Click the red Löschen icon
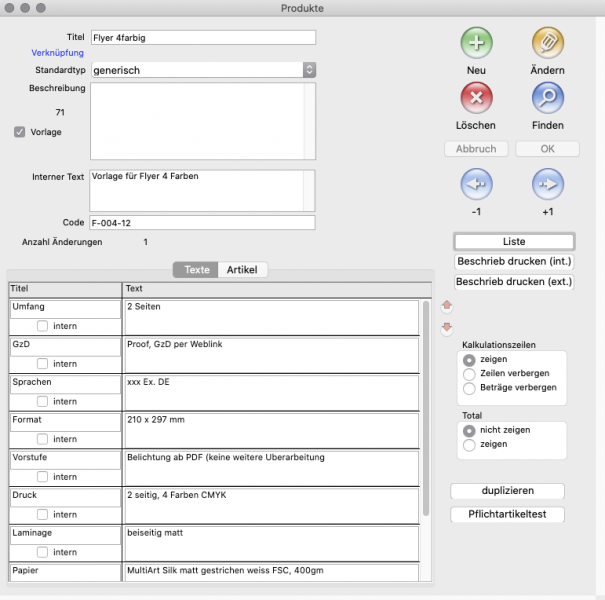Image resolution: width=605 pixels, height=600 pixels. pyautogui.click(x=476, y=99)
